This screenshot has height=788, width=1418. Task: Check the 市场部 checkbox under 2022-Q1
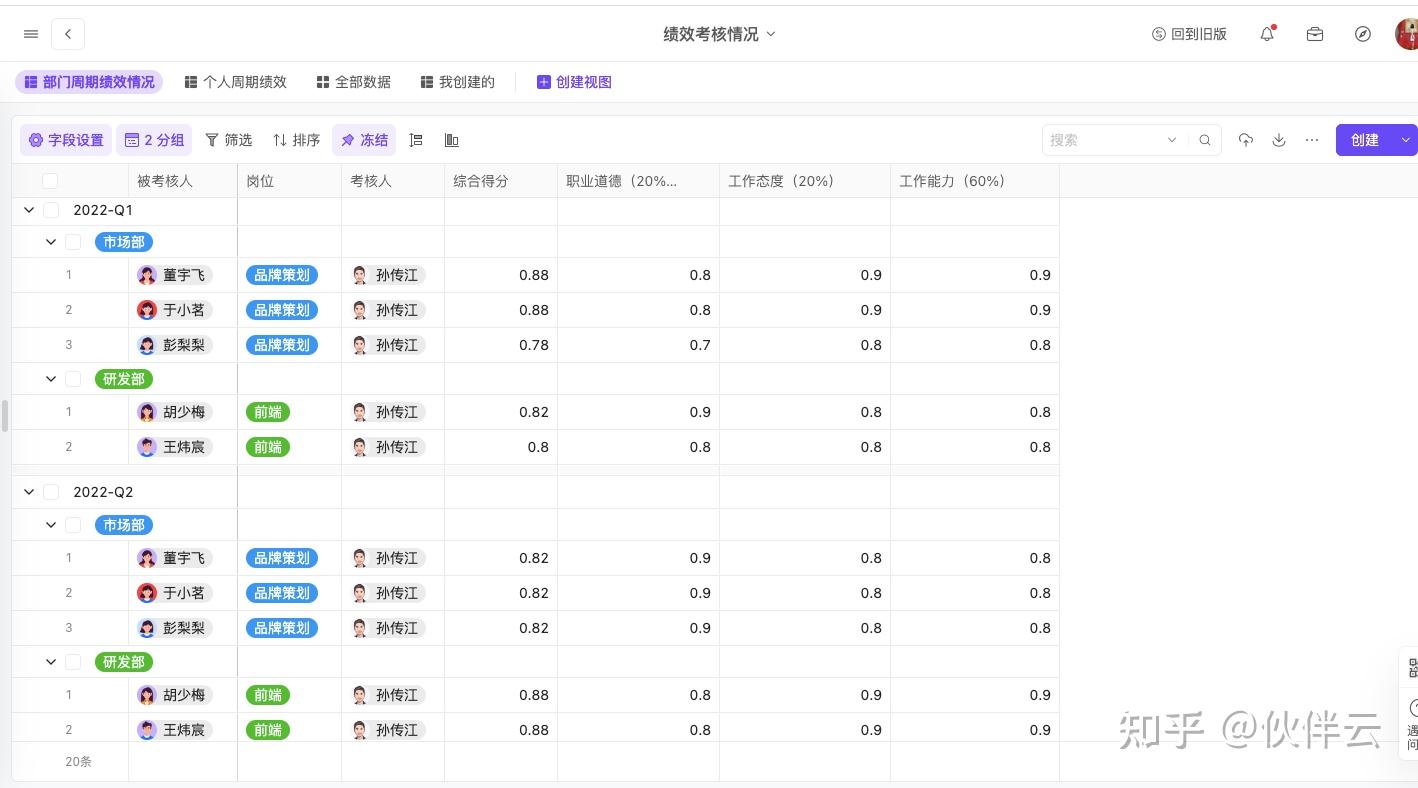[x=73, y=242]
